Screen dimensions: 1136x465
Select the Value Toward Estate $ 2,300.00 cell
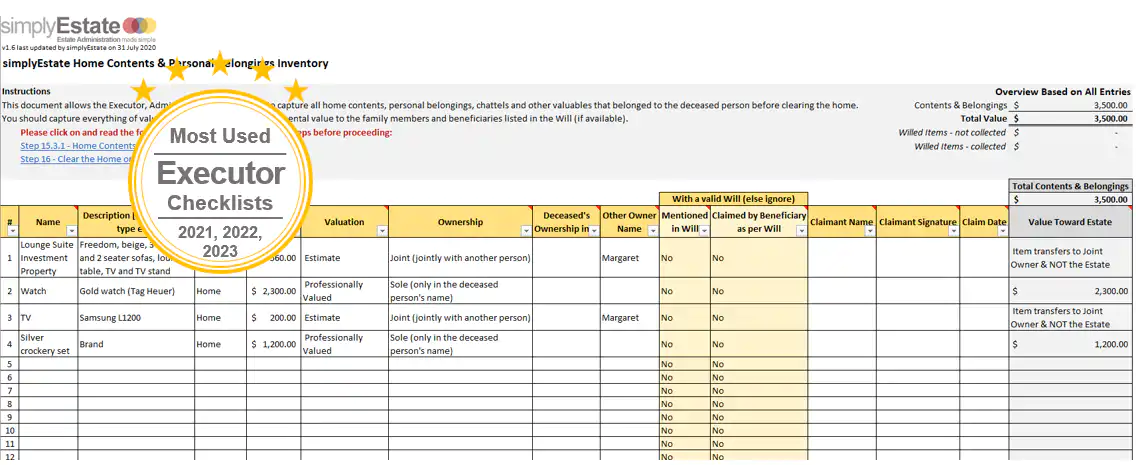point(1070,290)
